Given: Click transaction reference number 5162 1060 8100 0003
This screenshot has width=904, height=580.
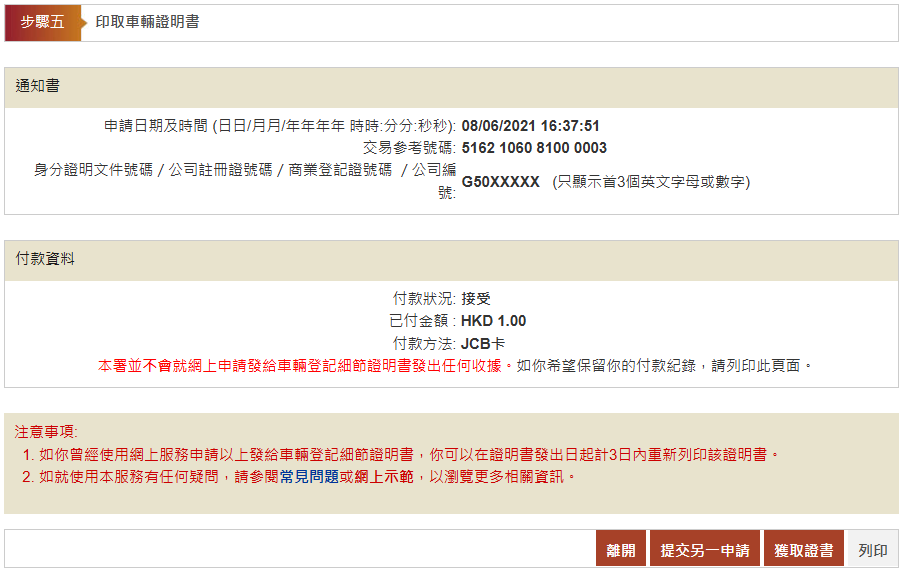Looking at the screenshot, I should (x=534, y=148).
